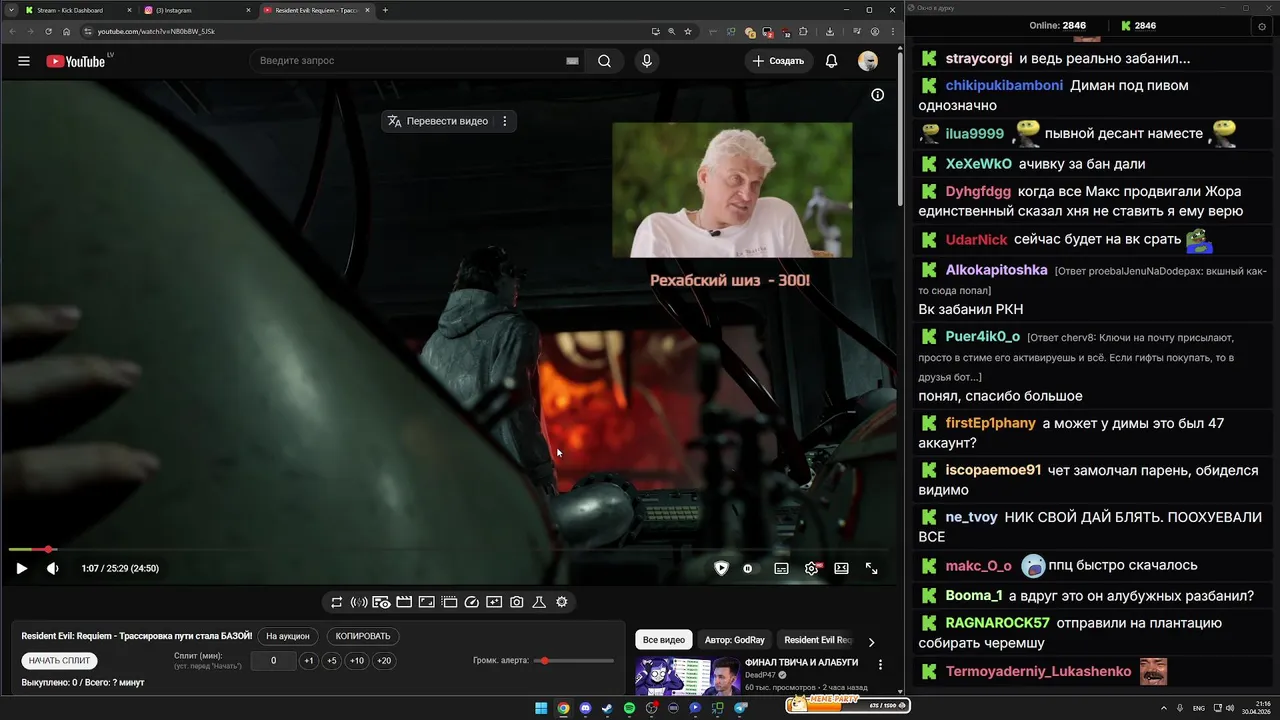Click the split minutes input field
Screen dimensions: 1280x720
(273, 661)
